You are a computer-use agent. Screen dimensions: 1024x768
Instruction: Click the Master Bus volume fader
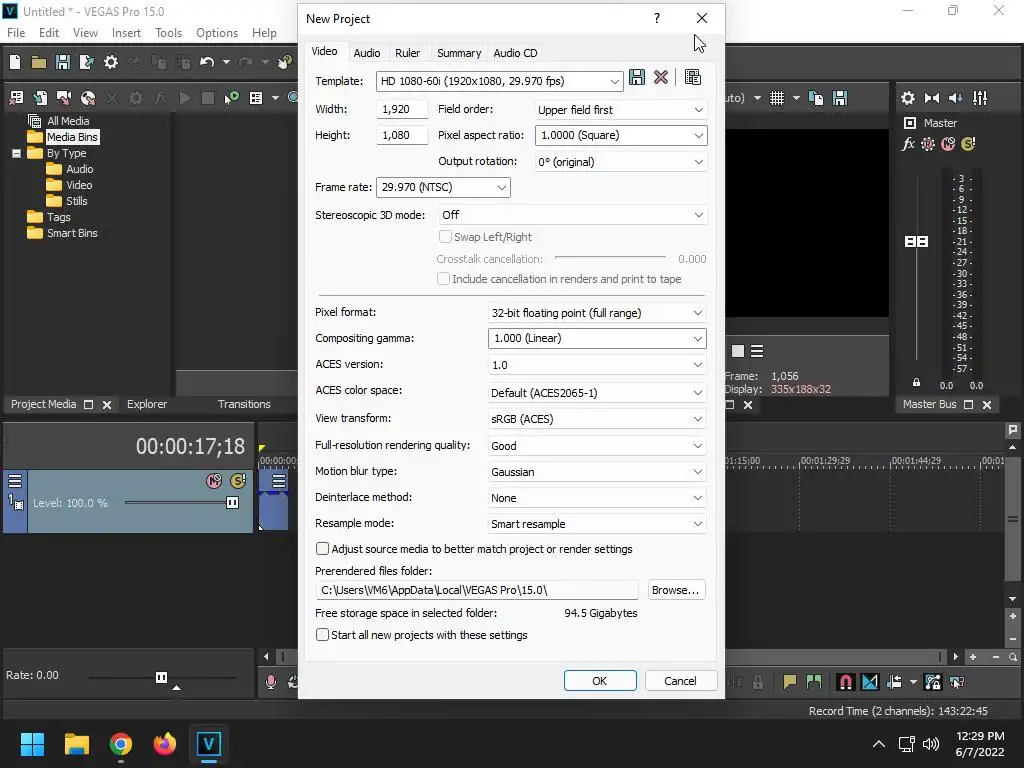pos(916,242)
